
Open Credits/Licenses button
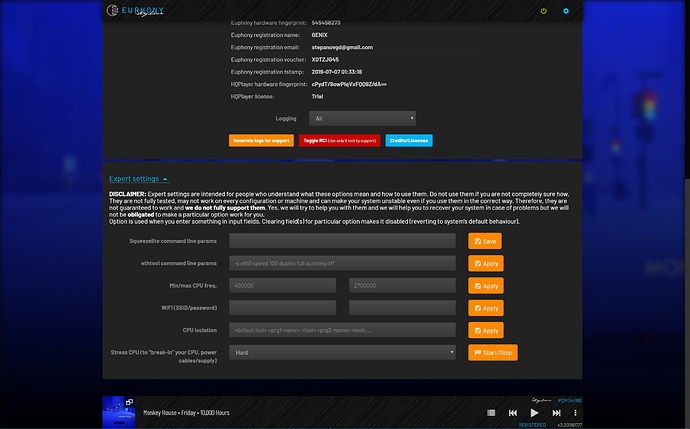point(409,140)
